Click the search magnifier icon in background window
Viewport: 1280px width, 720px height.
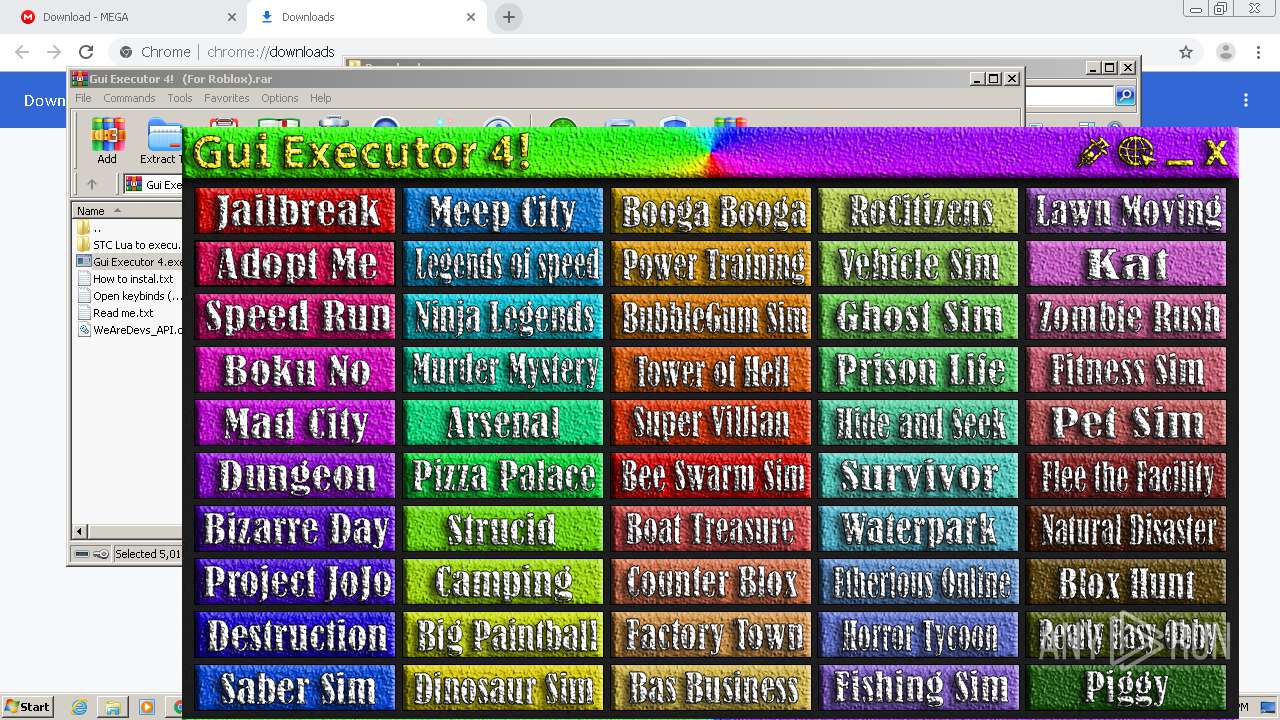(1125, 96)
